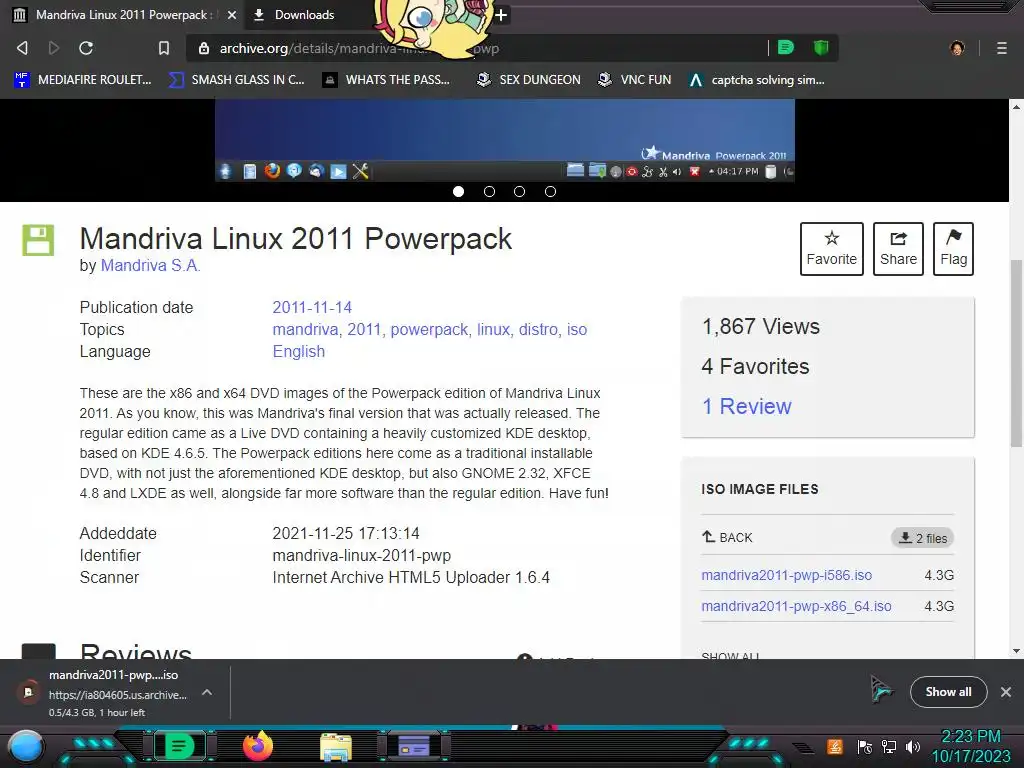
Task: Show all downloads
Action: tap(948, 692)
